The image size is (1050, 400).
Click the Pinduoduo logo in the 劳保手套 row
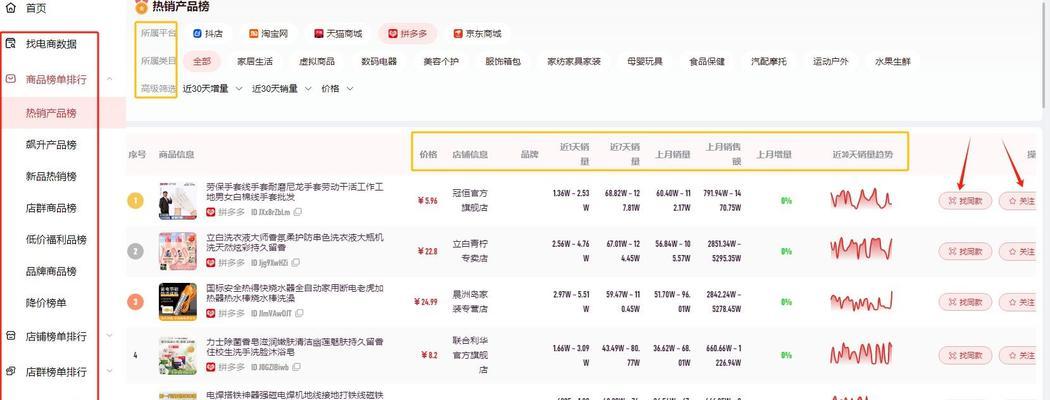coord(210,212)
